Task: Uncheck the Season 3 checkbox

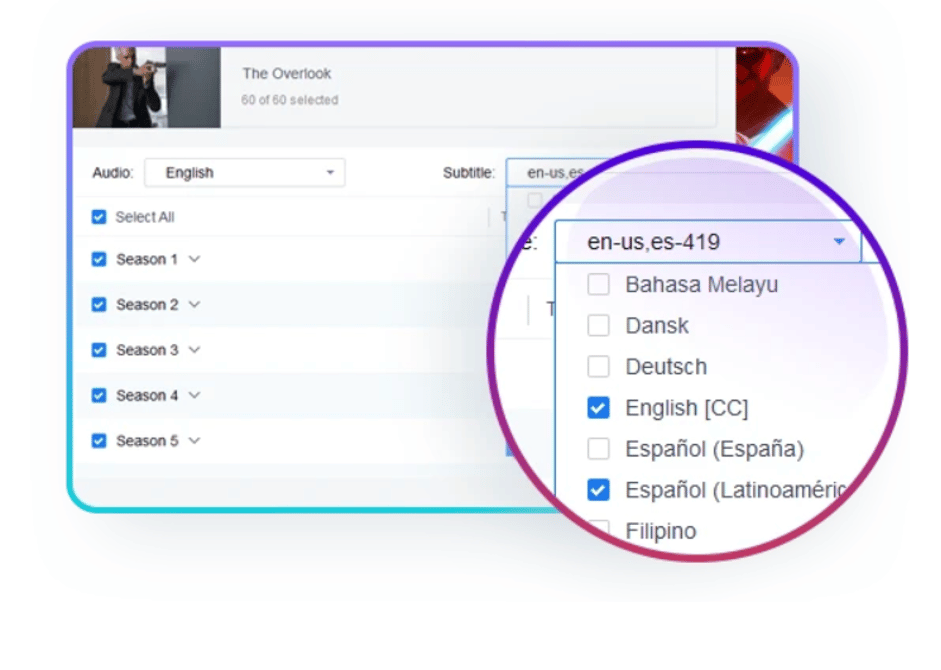Action: coord(99,350)
